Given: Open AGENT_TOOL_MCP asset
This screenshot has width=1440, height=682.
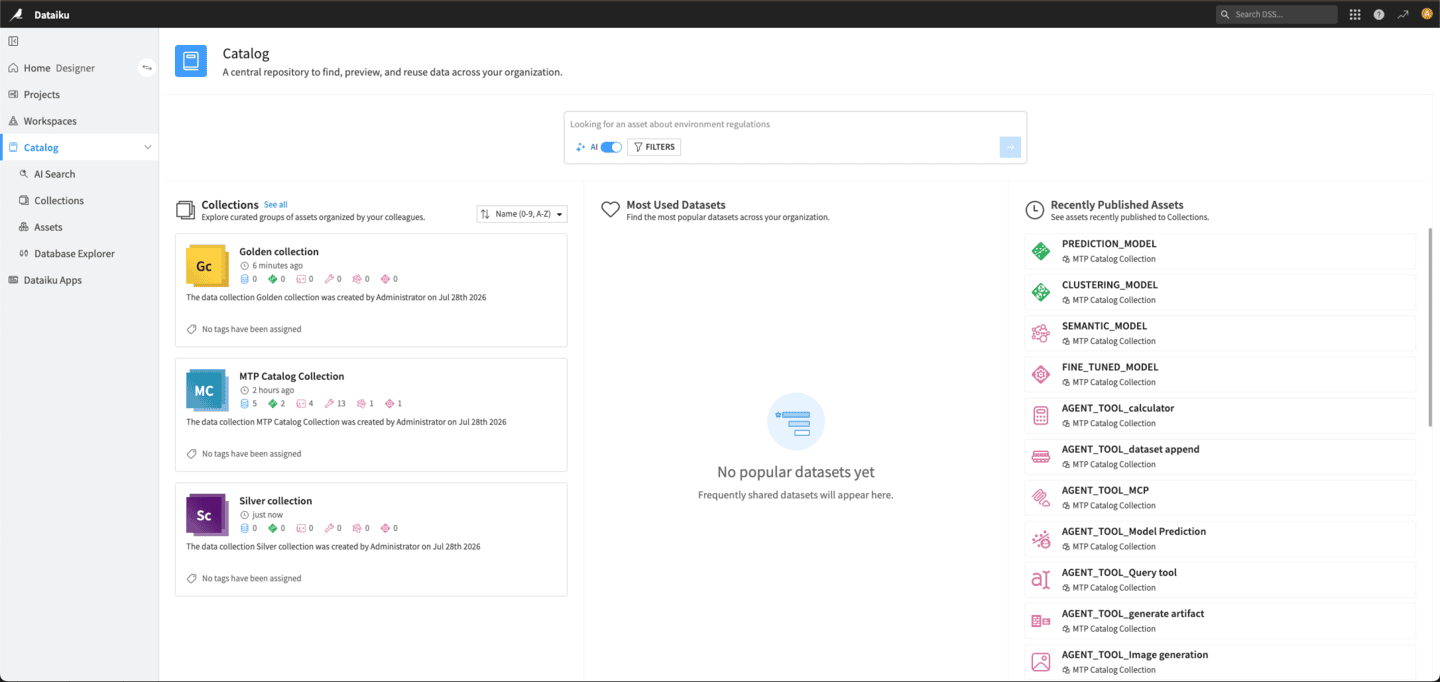Looking at the screenshot, I should tap(1220, 497).
